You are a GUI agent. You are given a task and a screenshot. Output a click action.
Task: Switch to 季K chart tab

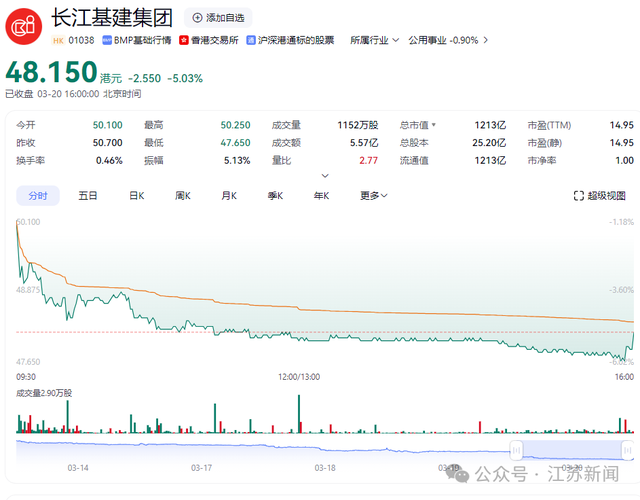pyautogui.click(x=276, y=196)
